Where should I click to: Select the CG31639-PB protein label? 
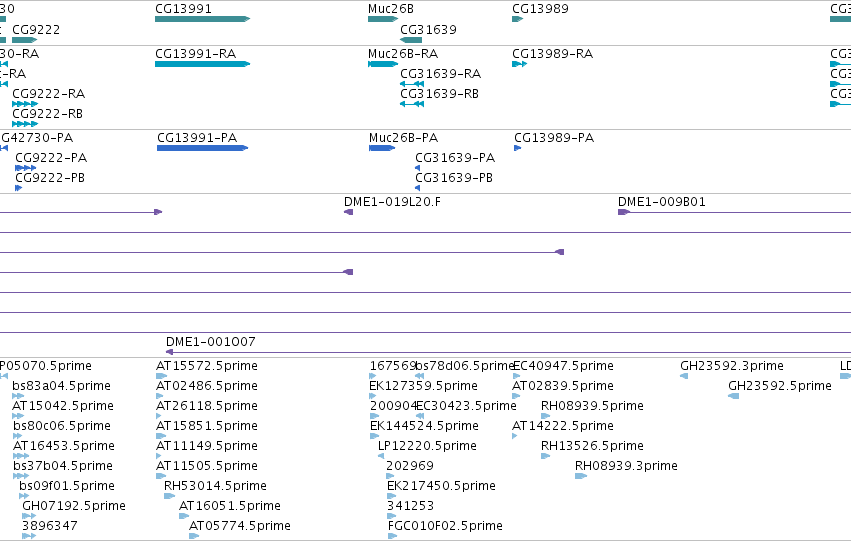[454, 177]
